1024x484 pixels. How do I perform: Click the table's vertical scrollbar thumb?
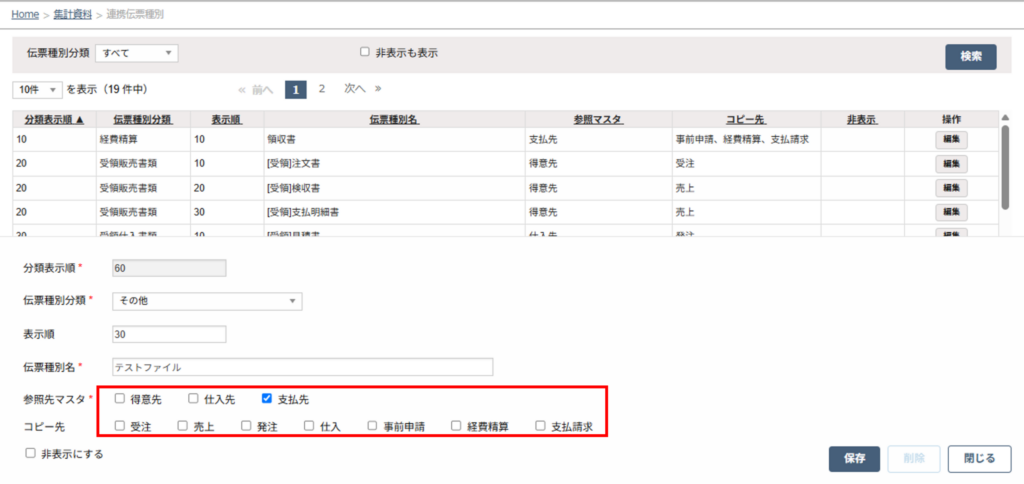coord(1006,166)
